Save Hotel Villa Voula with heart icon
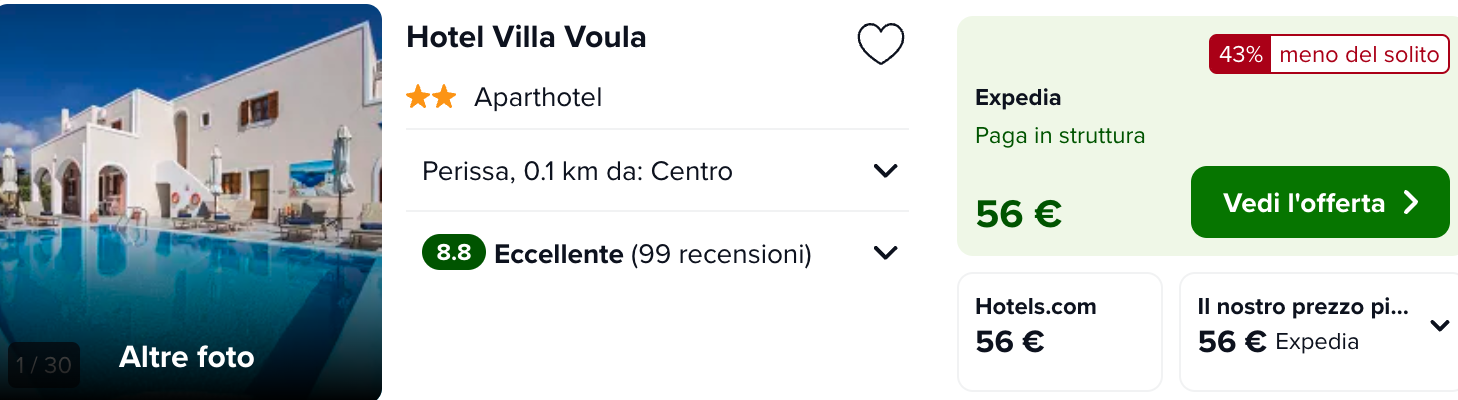 (x=881, y=44)
